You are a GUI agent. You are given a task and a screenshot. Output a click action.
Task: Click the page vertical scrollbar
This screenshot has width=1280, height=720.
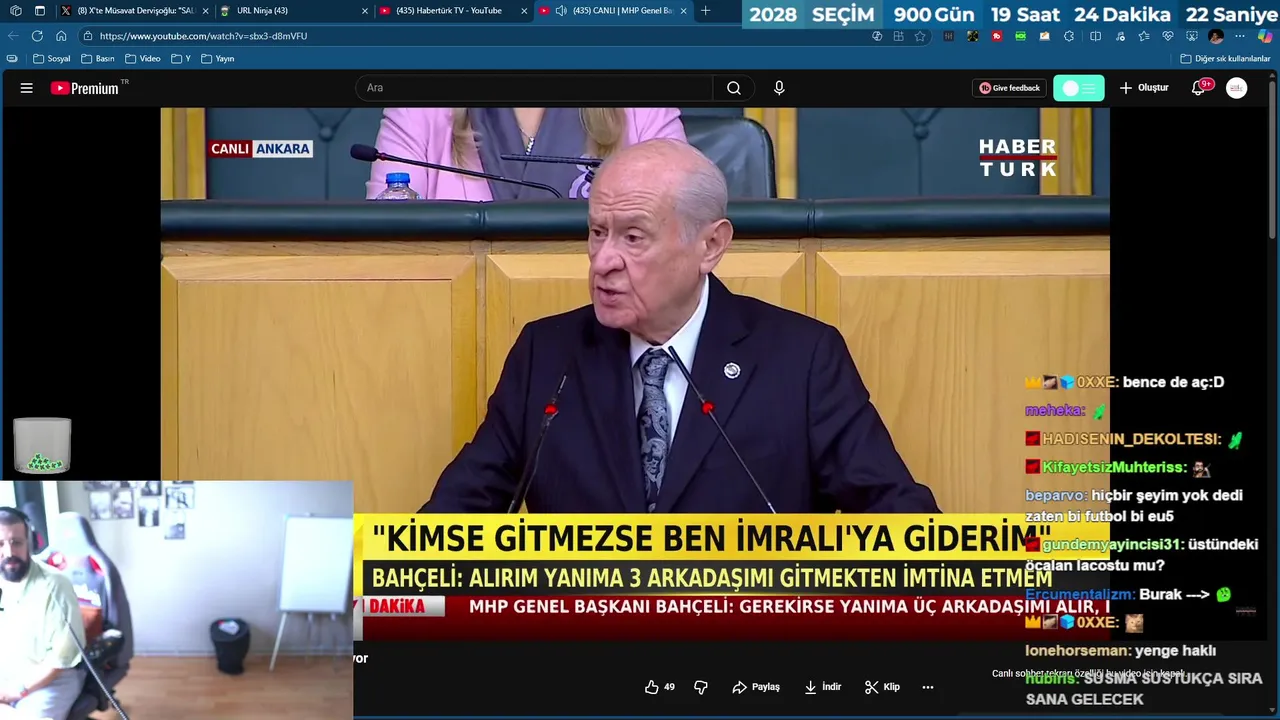point(1273,160)
